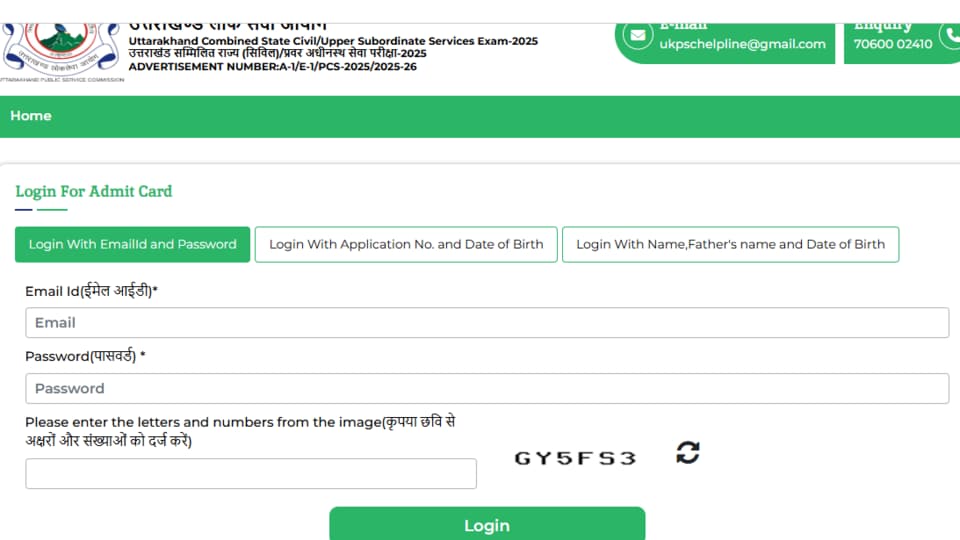Click the ukpschelpline@gmail.com email address
960x540 pixels.
click(x=742, y=44)
